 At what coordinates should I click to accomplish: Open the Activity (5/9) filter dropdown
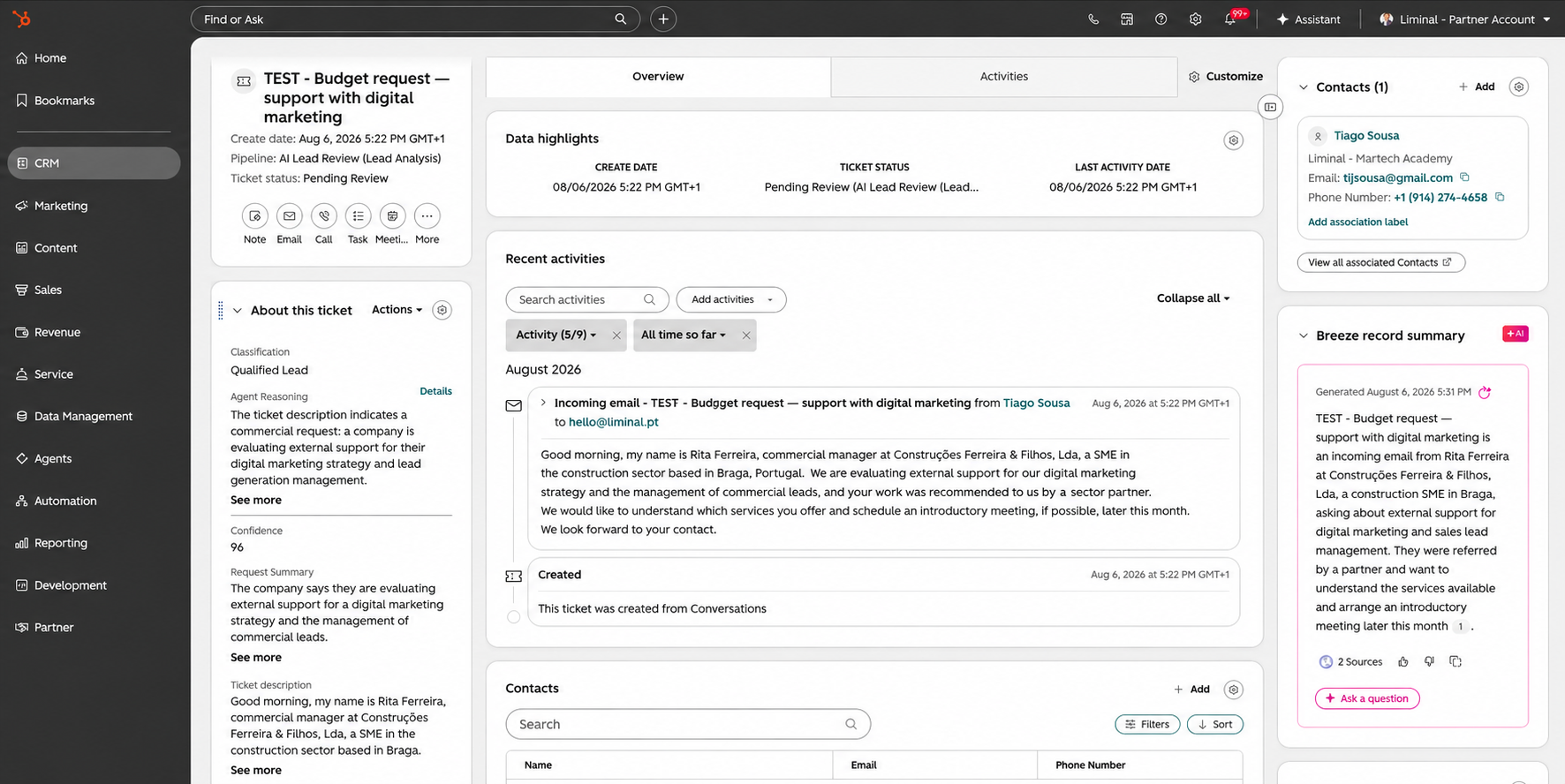[556, 335]
